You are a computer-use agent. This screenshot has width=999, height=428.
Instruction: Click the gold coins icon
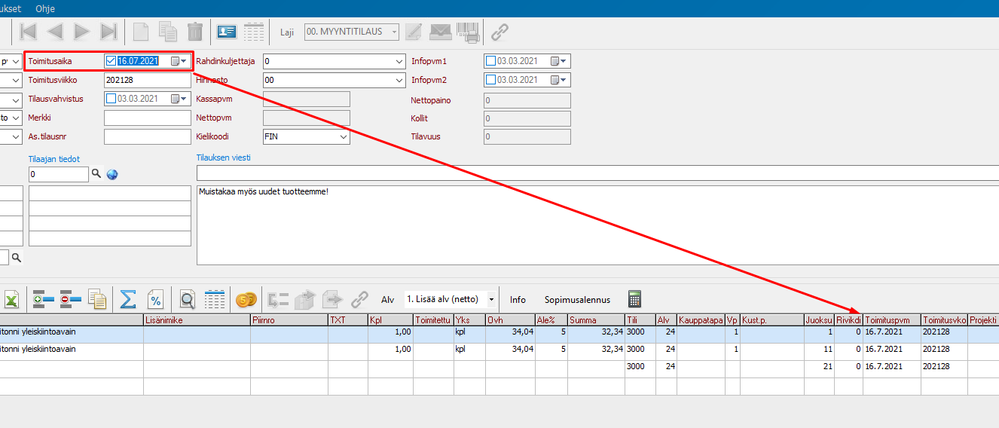point(245,298)
